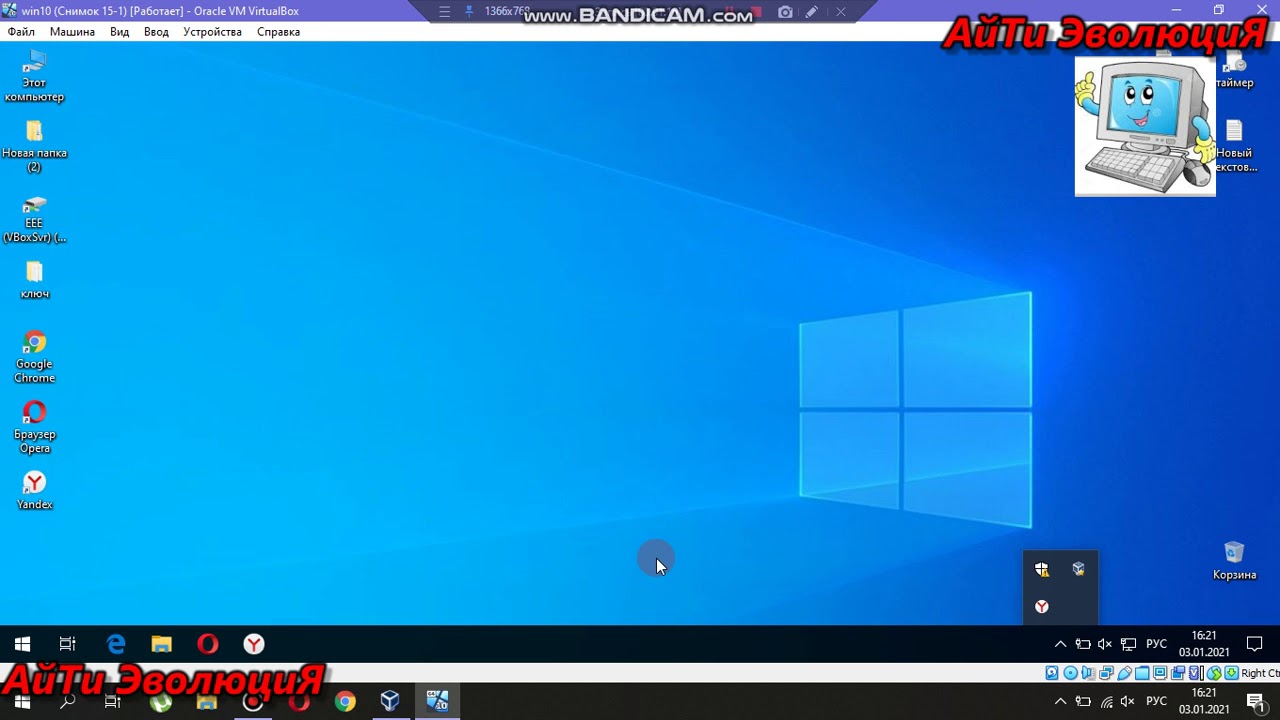Image resolution: width=1280 pixels, height=720 pixels.
Task: Select the Google Chrome desktop shortcut
Action: 34,357
